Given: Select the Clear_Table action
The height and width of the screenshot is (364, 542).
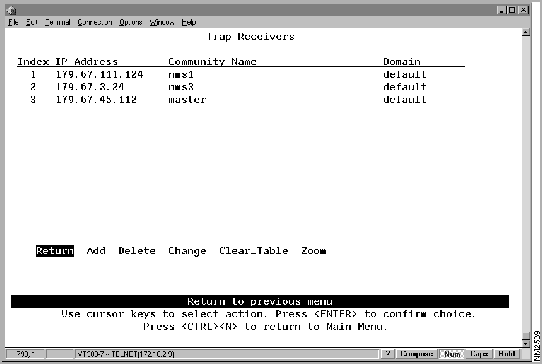Looking at the screenshot, I should pyautogui.click(x=253, y=251).
